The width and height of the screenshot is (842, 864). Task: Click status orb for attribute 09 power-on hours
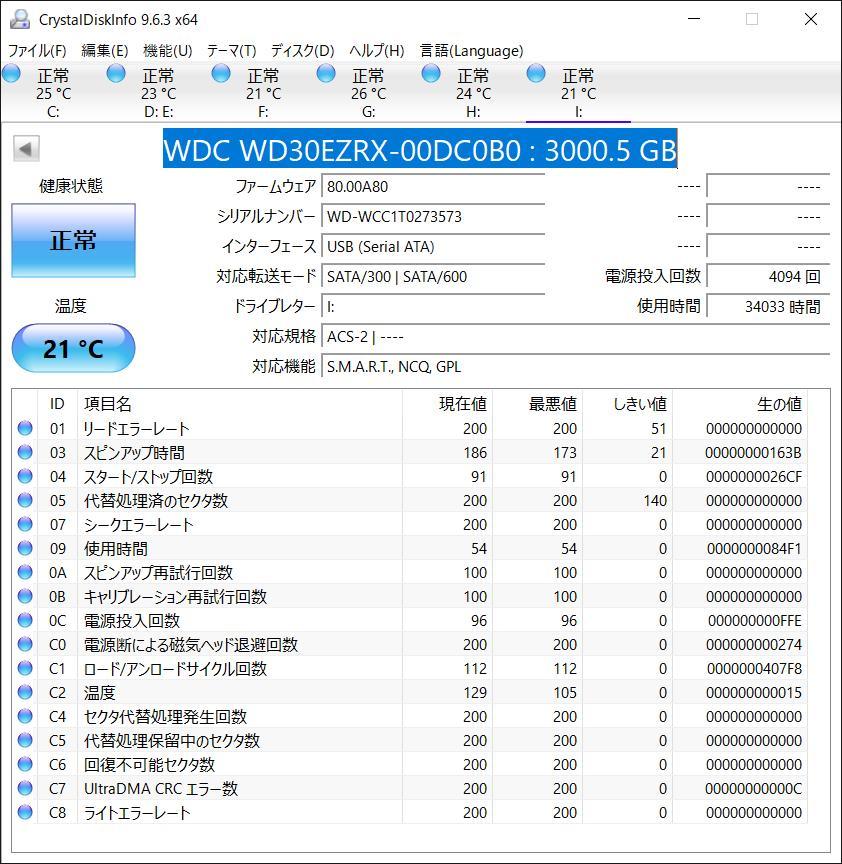coord(25,548)
